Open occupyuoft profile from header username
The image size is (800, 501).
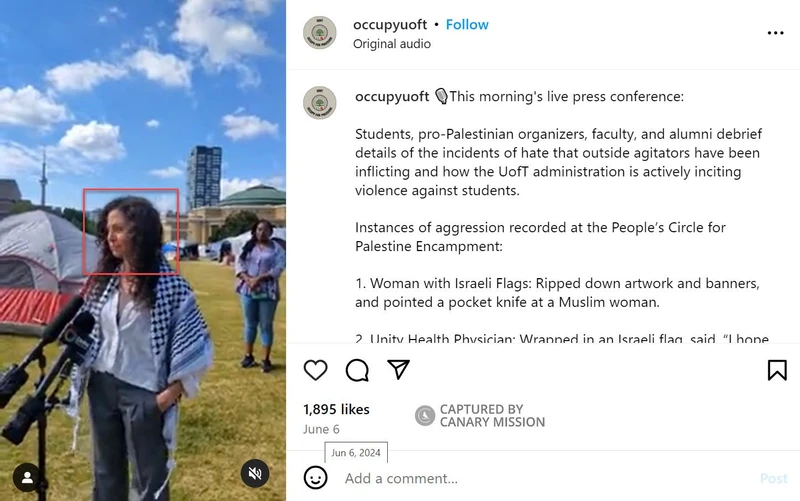390,24
